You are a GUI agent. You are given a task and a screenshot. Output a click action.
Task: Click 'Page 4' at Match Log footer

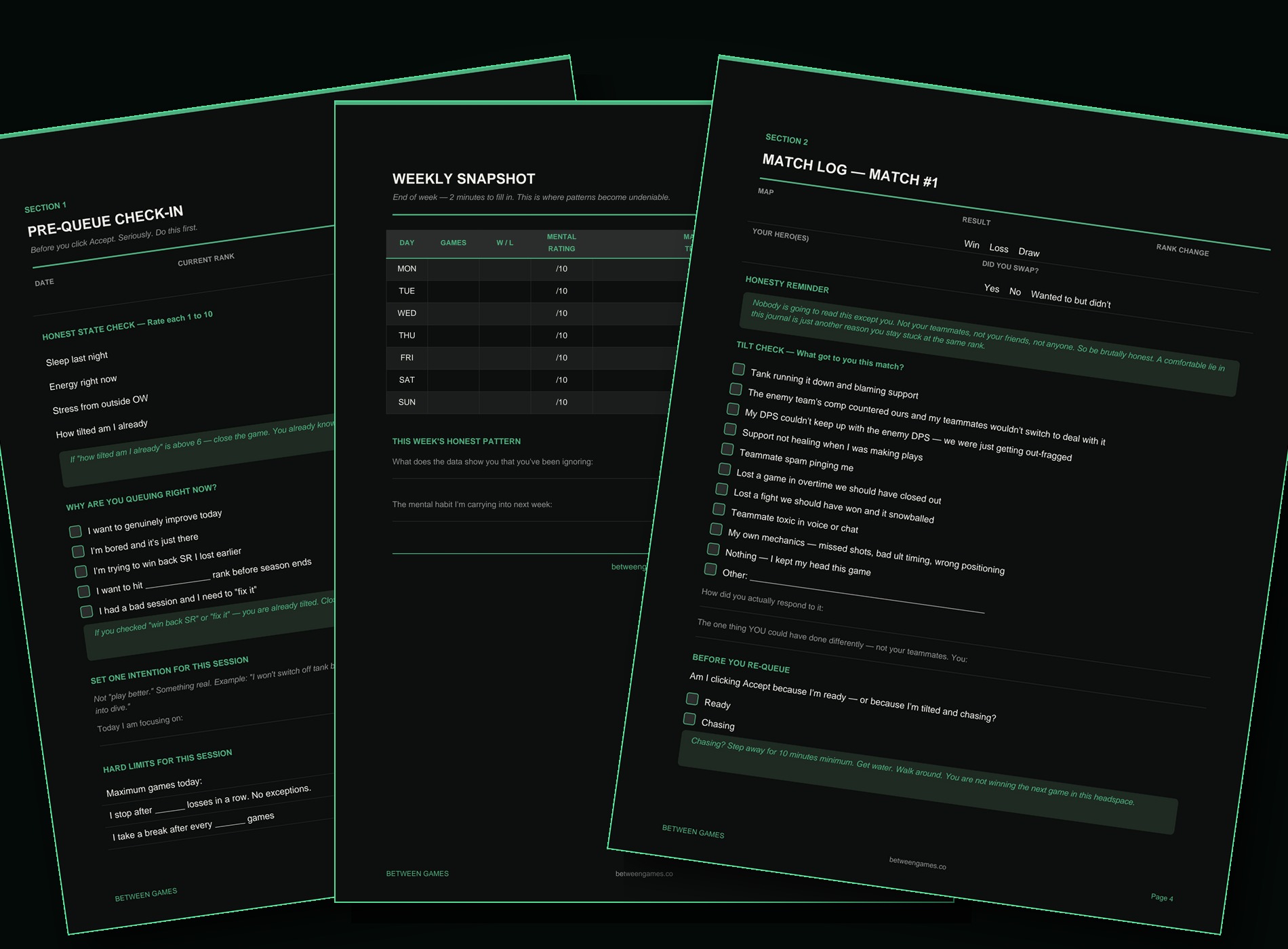pyautogui.click(x=1162, y=897)
